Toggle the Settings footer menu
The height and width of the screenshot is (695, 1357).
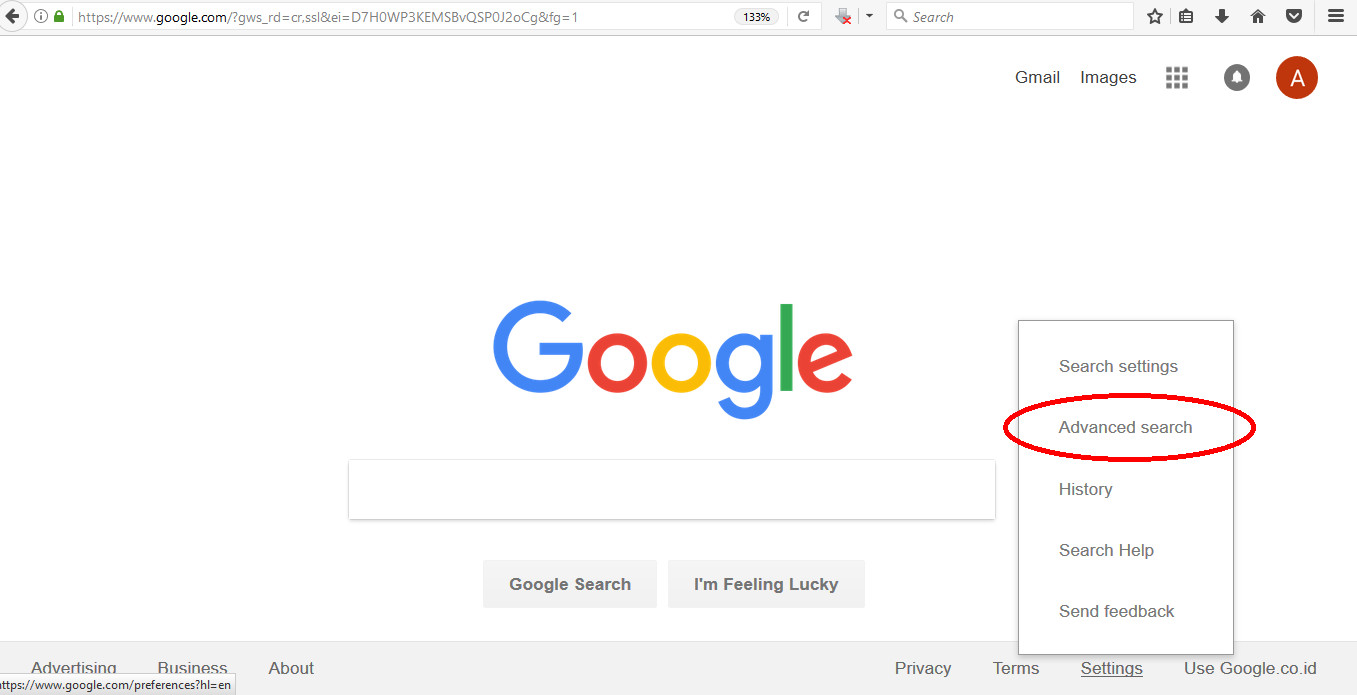1111,668
